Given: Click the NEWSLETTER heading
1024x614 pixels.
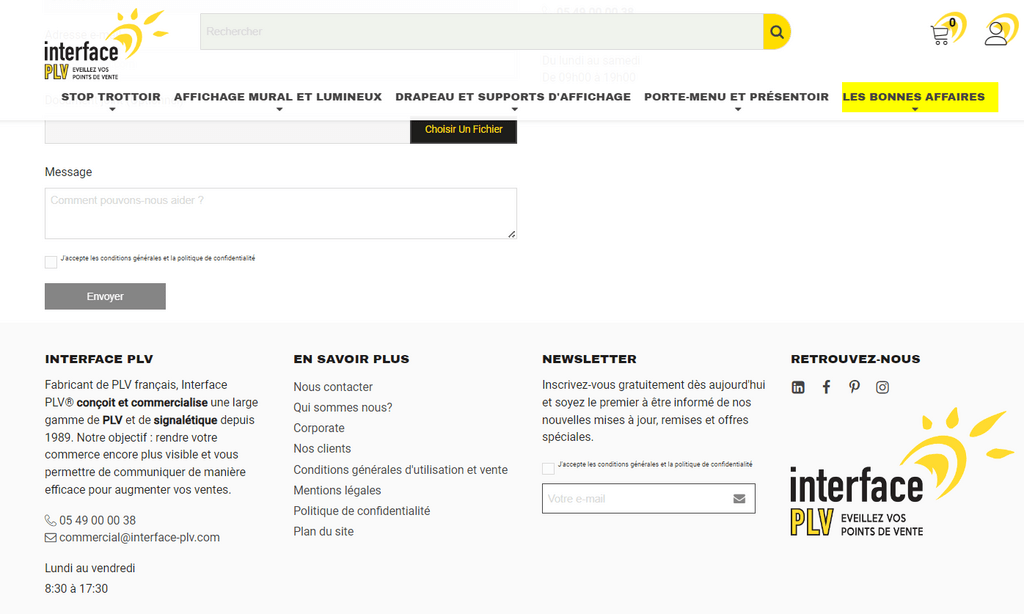Looking at the screenshot, I should click(589, 359).
